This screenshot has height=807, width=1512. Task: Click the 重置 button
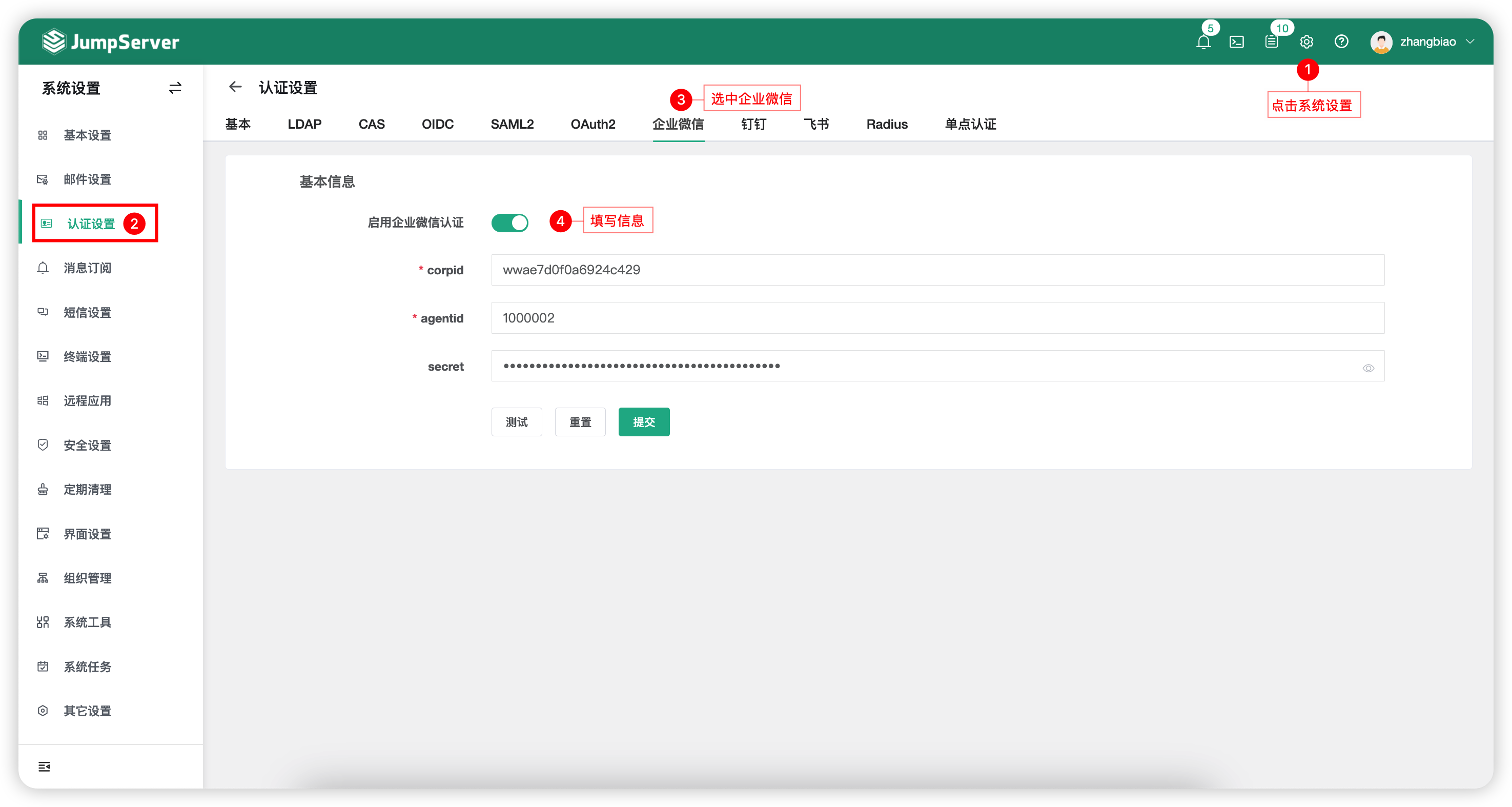pyautogui.click(x=580, y=422)
